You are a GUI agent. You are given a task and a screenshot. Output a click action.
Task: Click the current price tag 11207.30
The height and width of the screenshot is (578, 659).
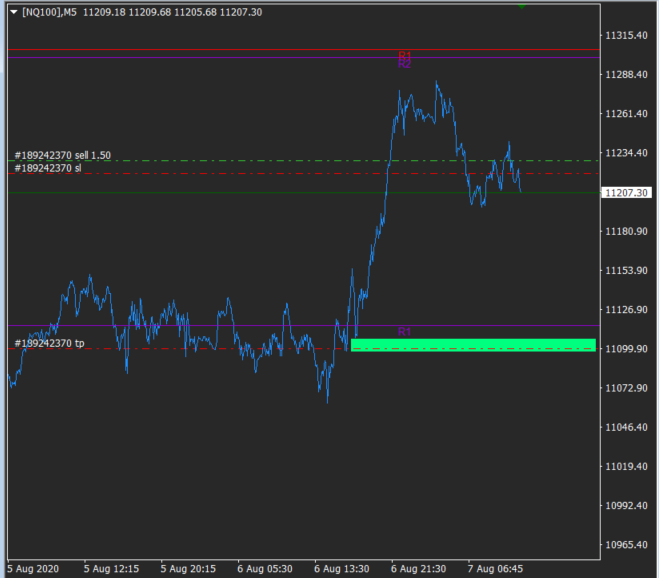[x=626, y=193]
